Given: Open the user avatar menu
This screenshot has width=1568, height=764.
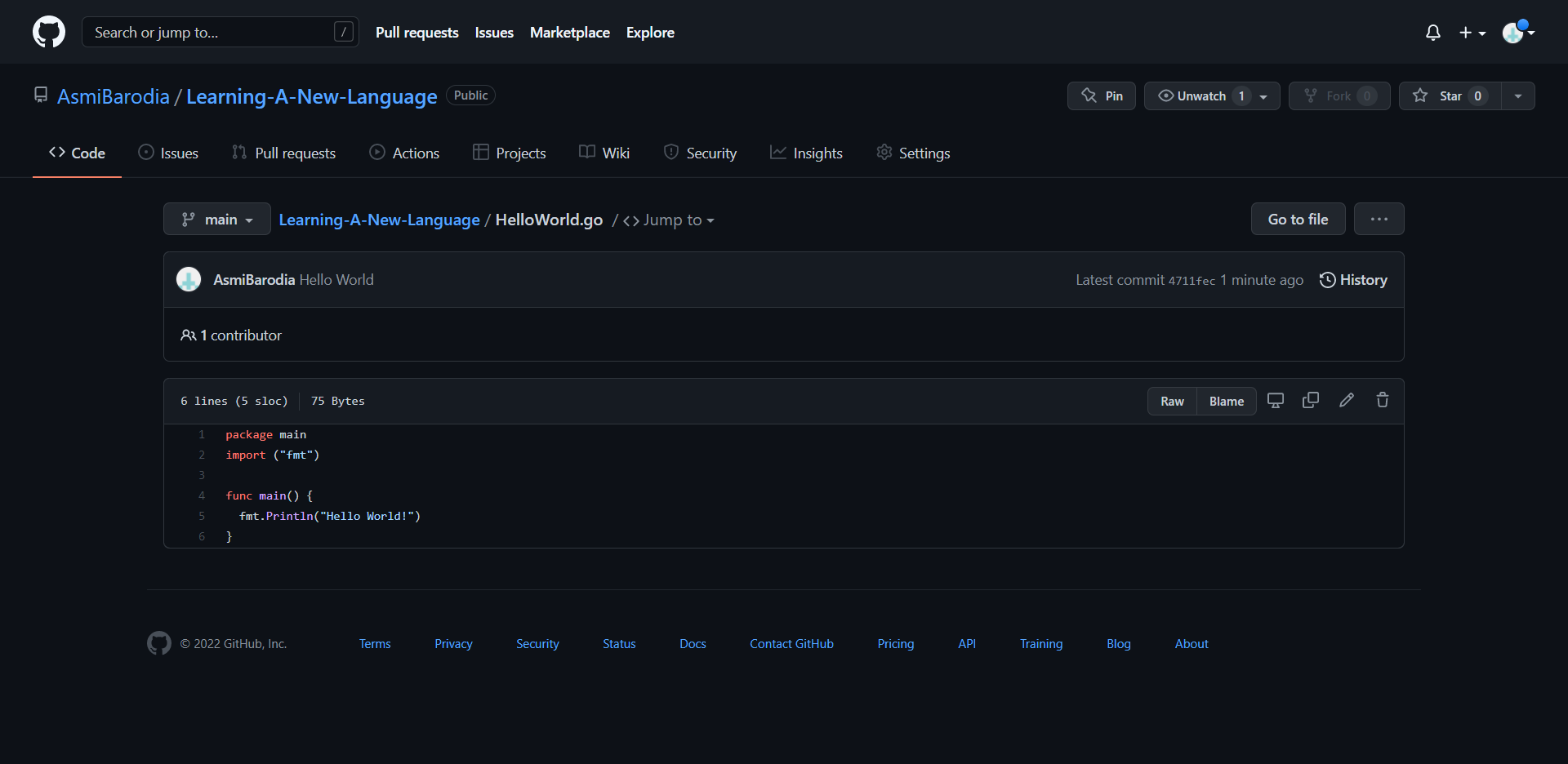Looking at the screenshot, I should pos(1518,32).
